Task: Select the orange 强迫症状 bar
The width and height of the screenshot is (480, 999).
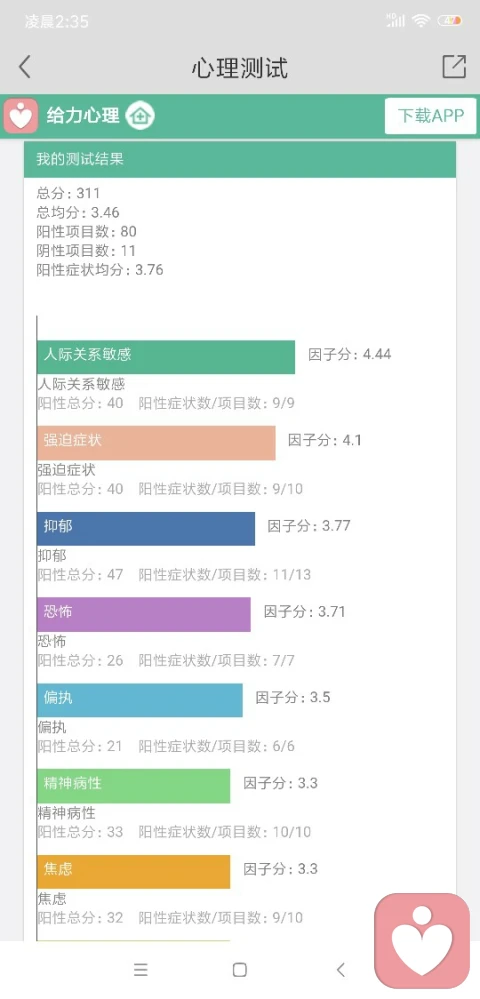Action: (x=156, y=443)
